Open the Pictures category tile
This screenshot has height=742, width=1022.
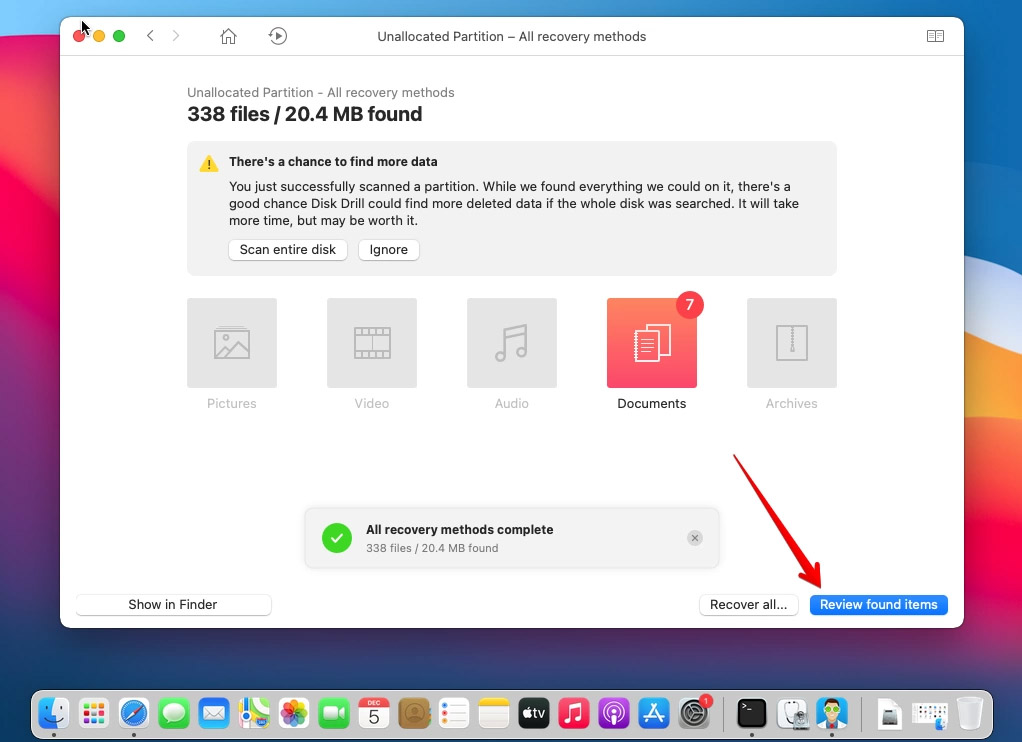coord(232,343)
